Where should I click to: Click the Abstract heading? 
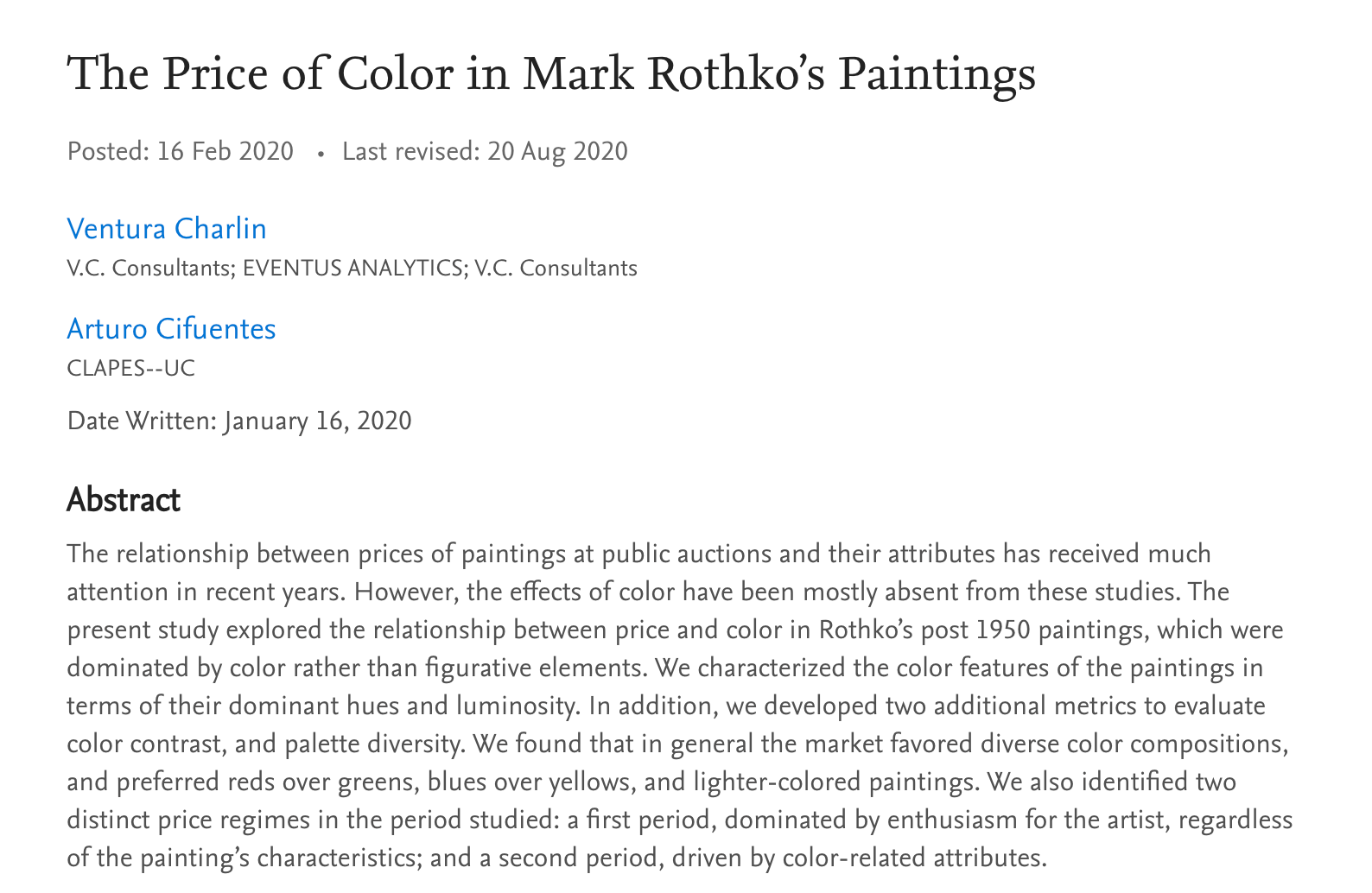(x=124, y=500)
